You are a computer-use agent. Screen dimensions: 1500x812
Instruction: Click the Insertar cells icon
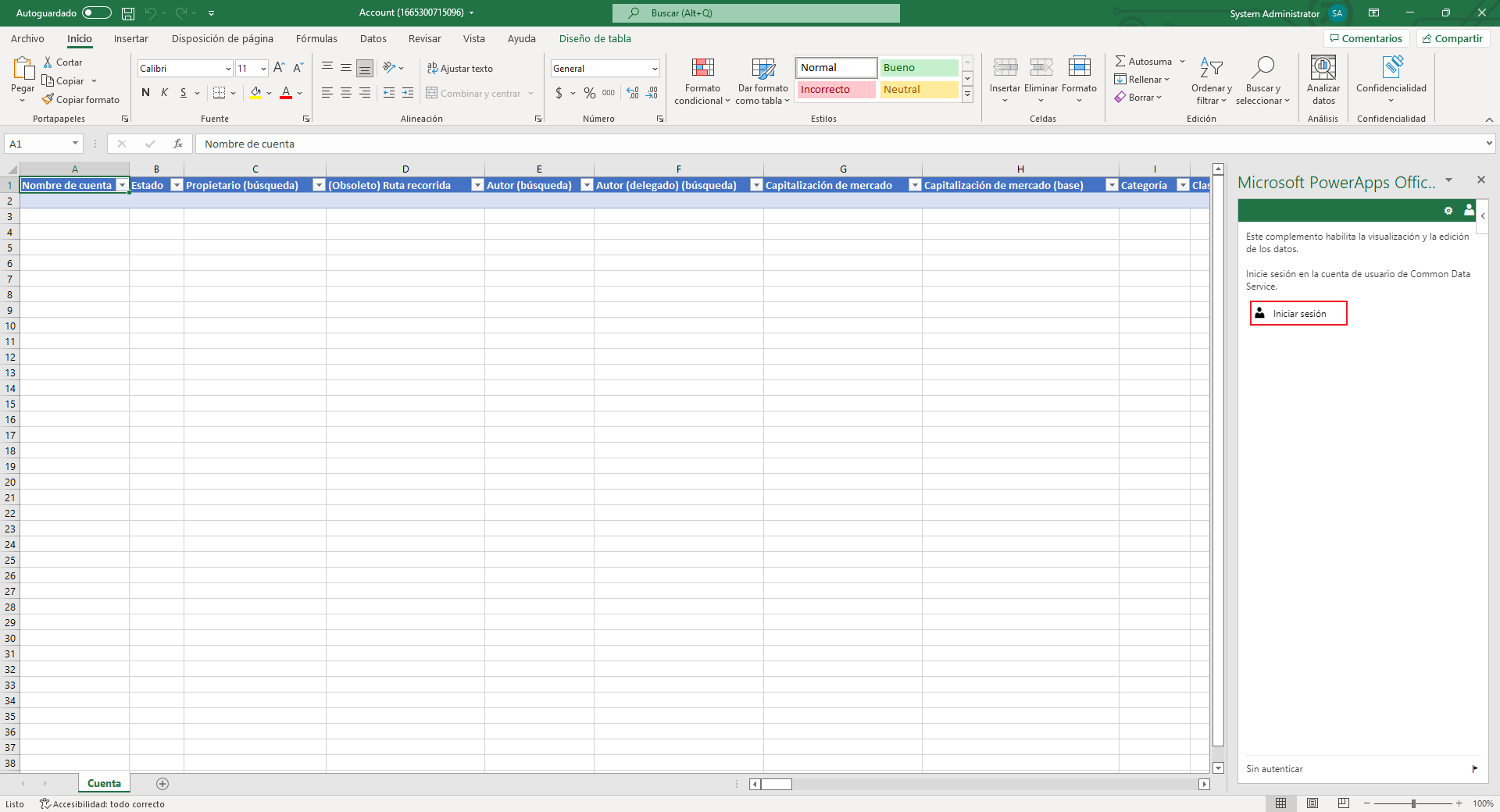1005,68
